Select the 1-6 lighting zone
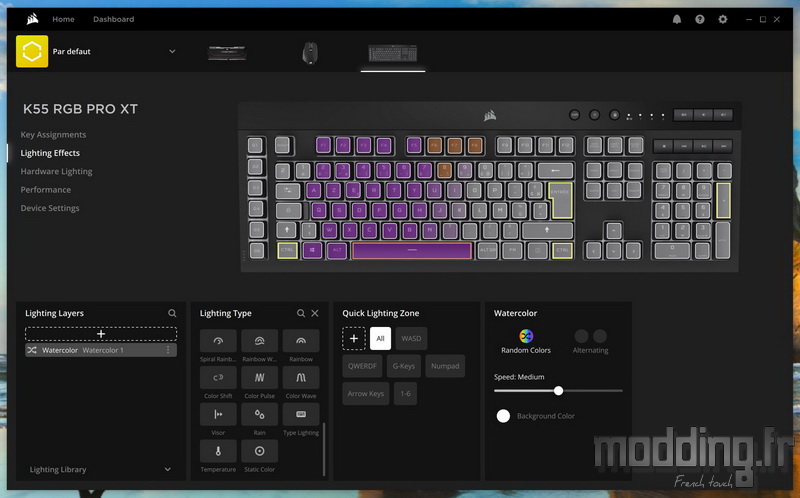The width and height of the screenshot is (800, 498). click(405, 393)
